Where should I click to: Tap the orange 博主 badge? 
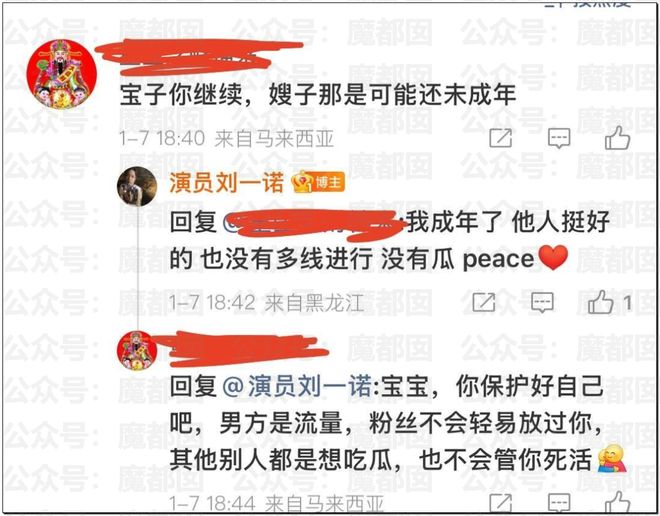tap(319, 183)
